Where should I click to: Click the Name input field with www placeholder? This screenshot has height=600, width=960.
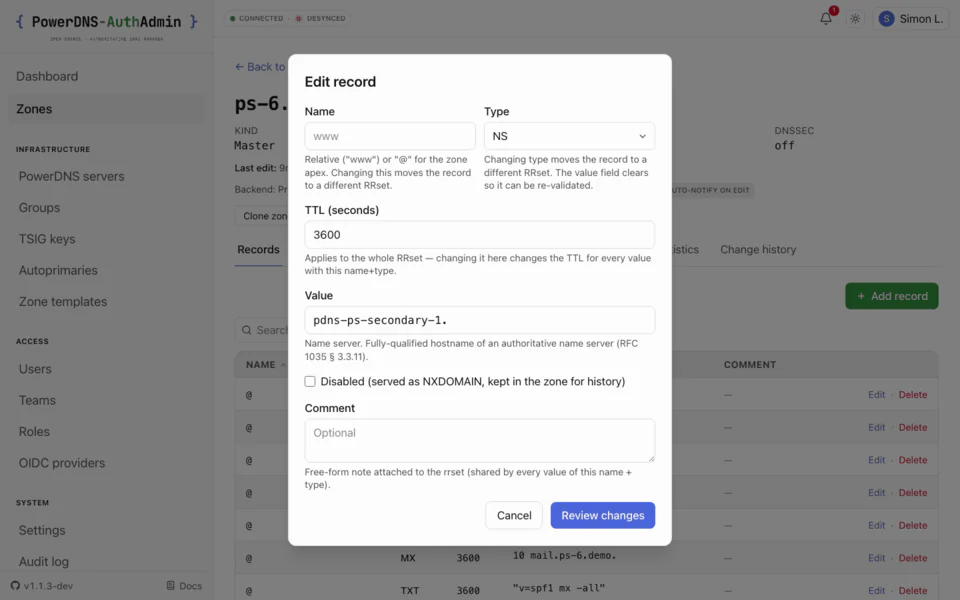pos(390,136)
